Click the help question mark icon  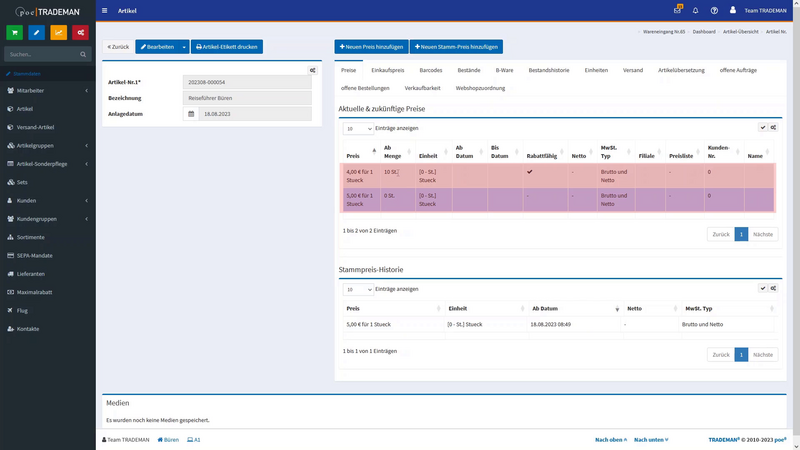click(714, 10)
